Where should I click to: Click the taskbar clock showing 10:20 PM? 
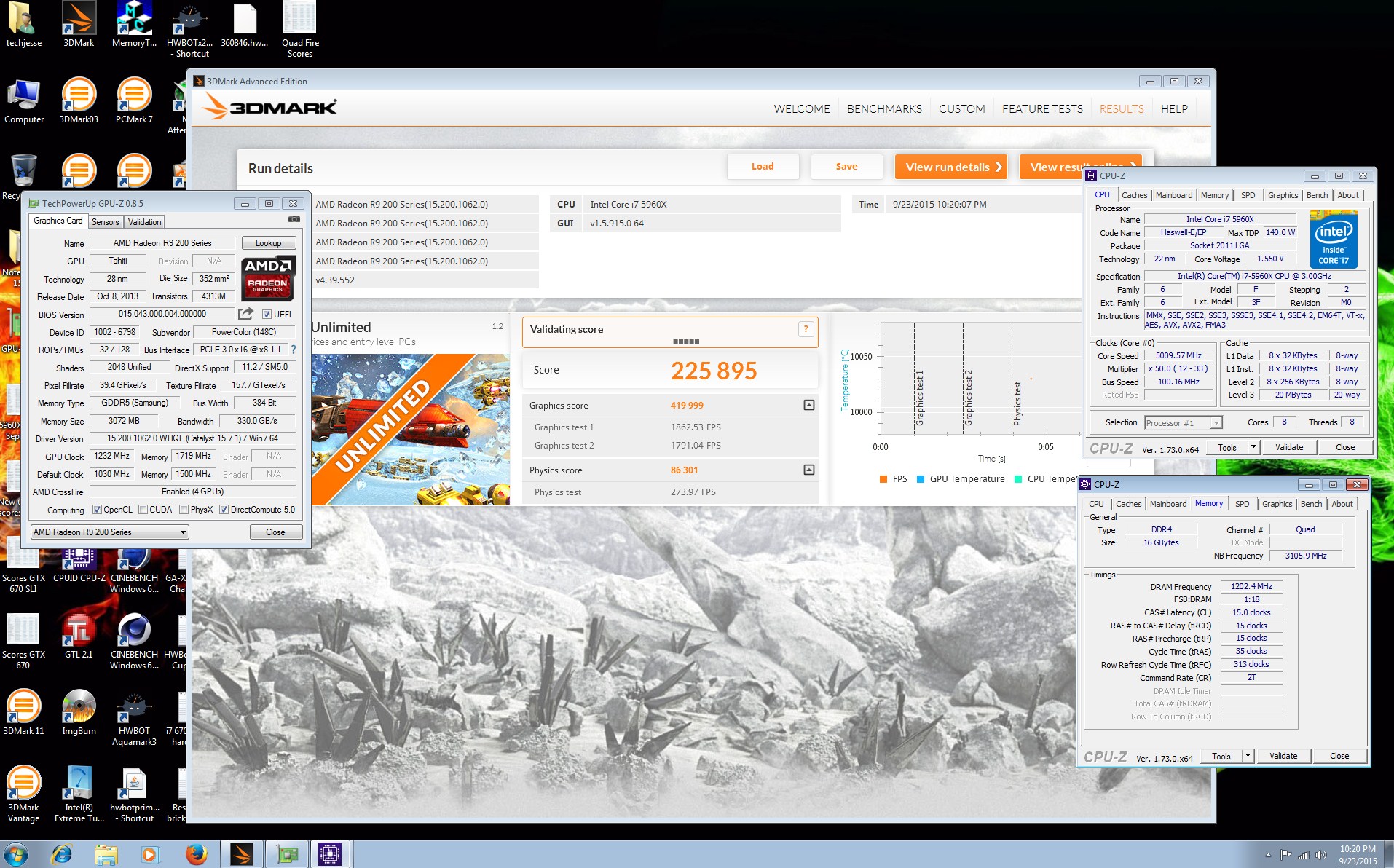[x=1358, y=854]
